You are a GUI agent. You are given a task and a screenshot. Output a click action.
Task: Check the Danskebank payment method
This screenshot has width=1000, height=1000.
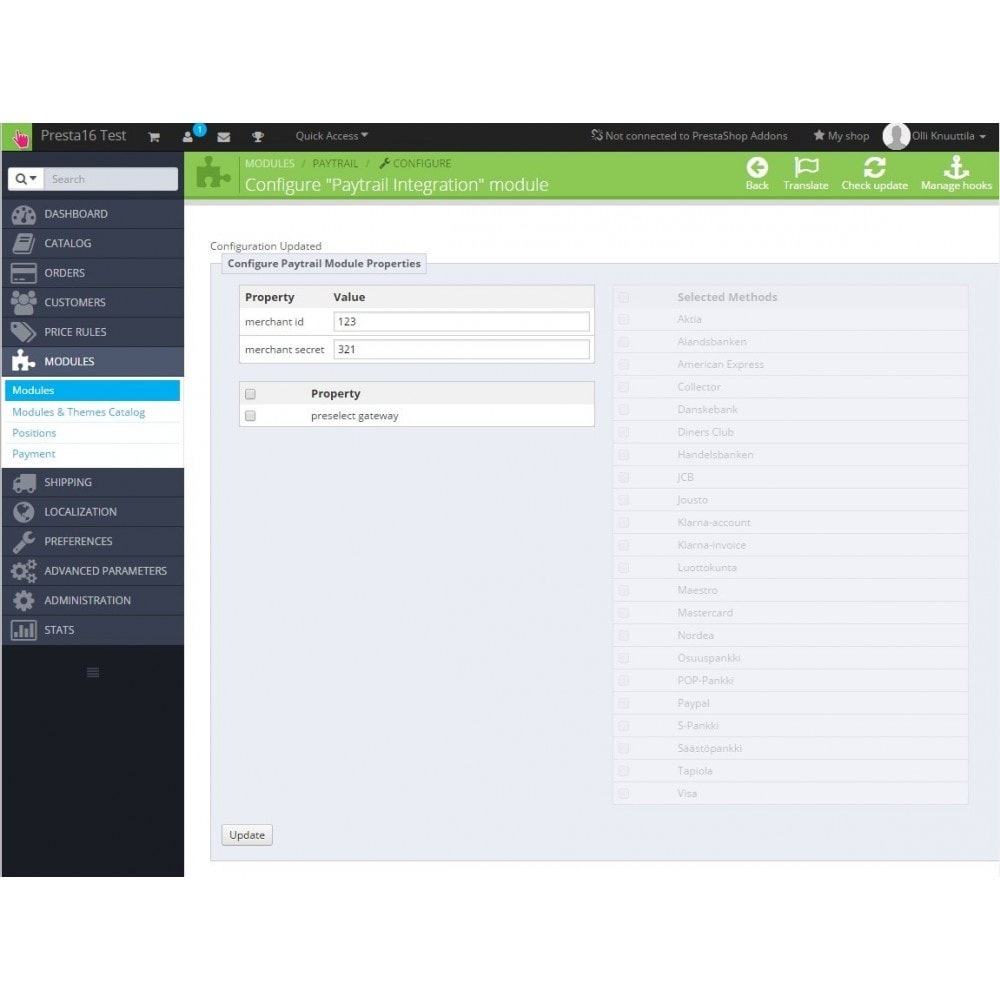(624, 410)
